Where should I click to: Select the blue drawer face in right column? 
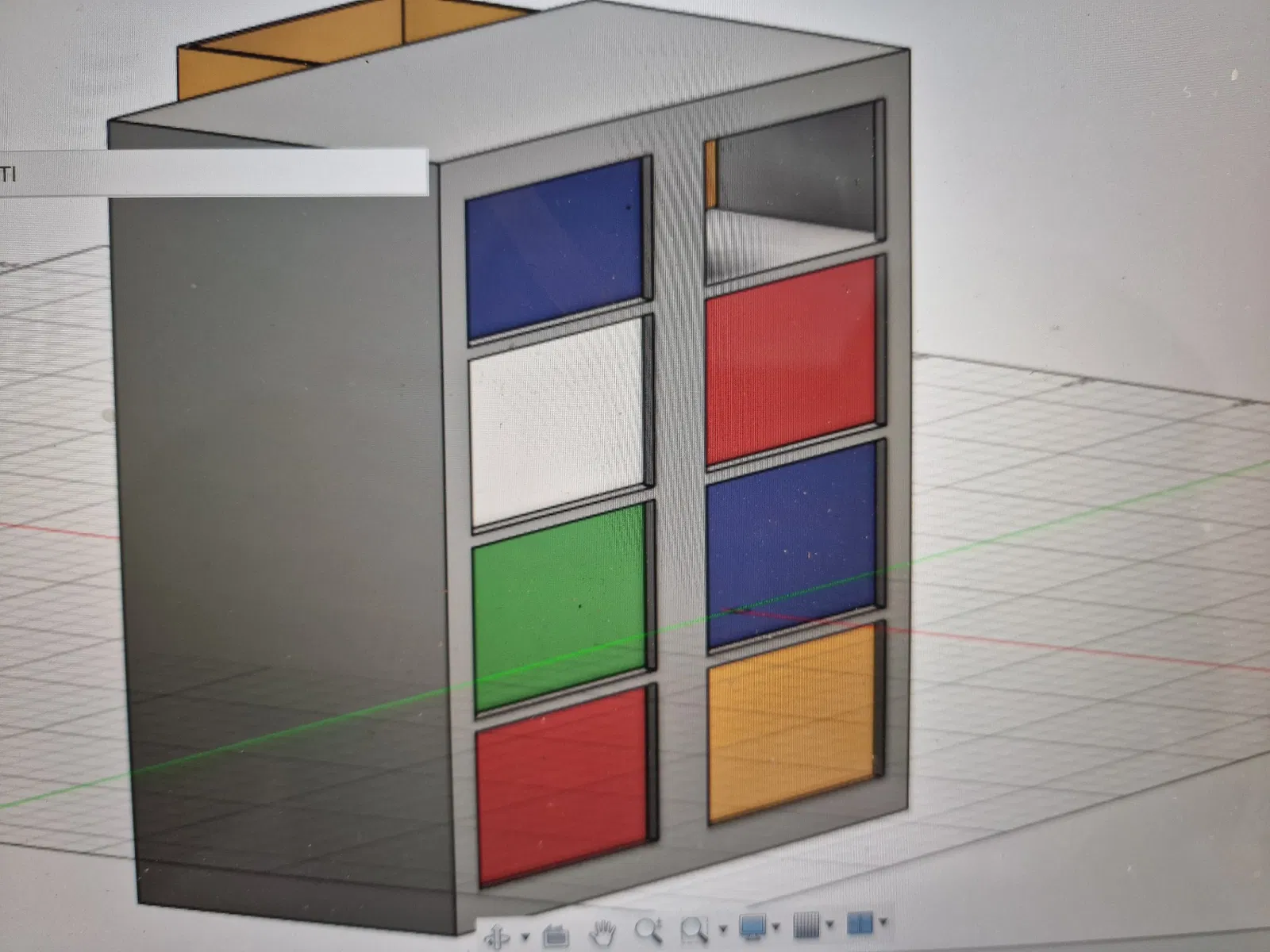point(792,546)
